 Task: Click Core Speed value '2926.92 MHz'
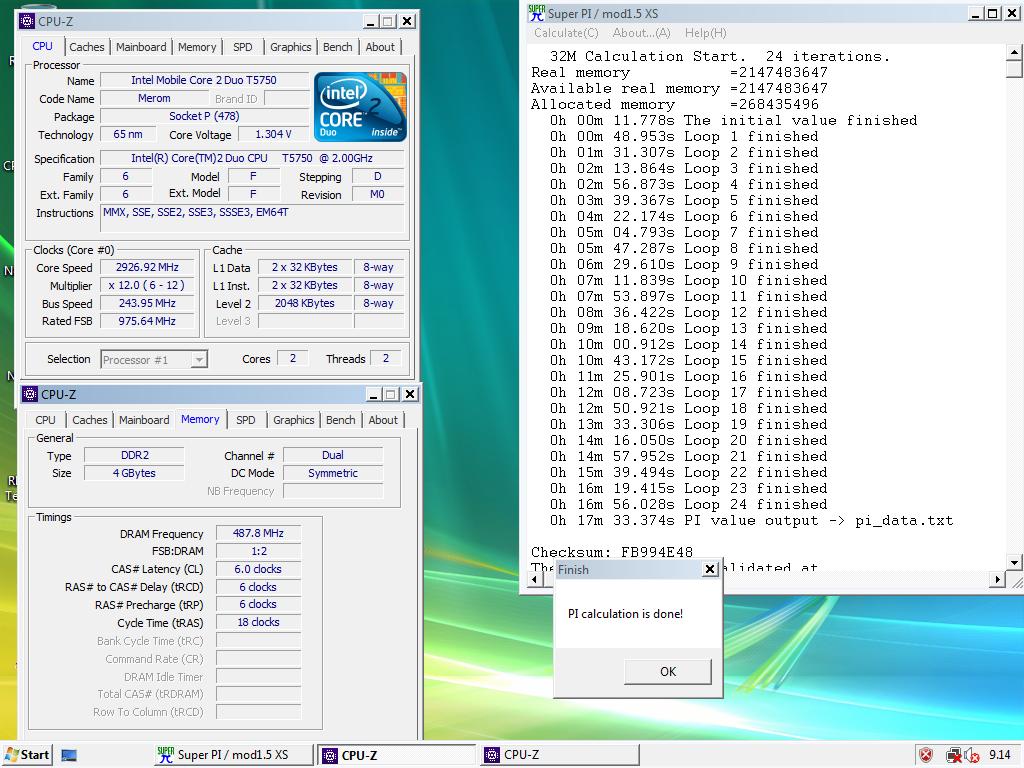coord(147,267)
